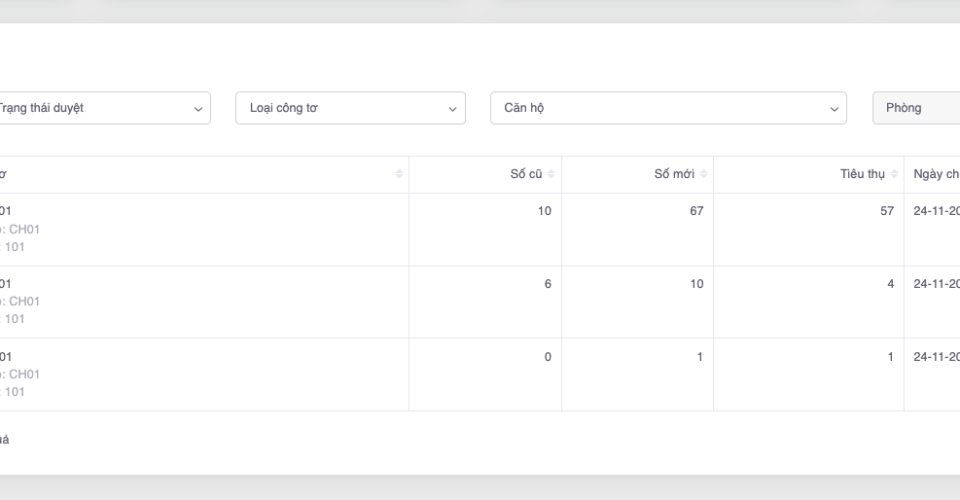Open the Phòng dropdown filter
960x500 pixels.
pyautogui.click(x=916, y=108)
